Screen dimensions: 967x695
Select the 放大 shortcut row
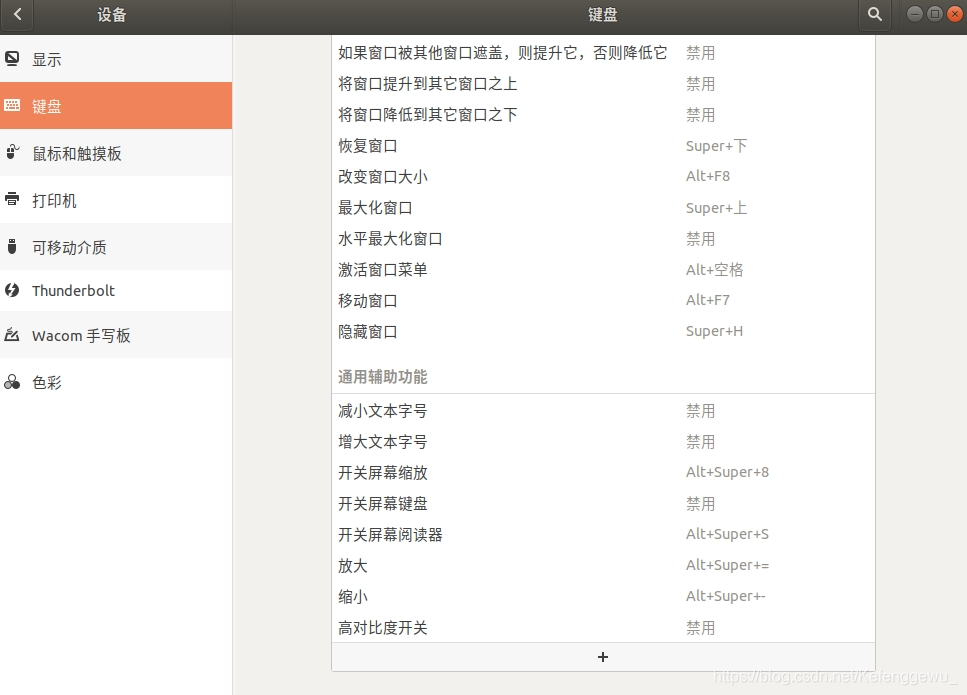[603, 565]
